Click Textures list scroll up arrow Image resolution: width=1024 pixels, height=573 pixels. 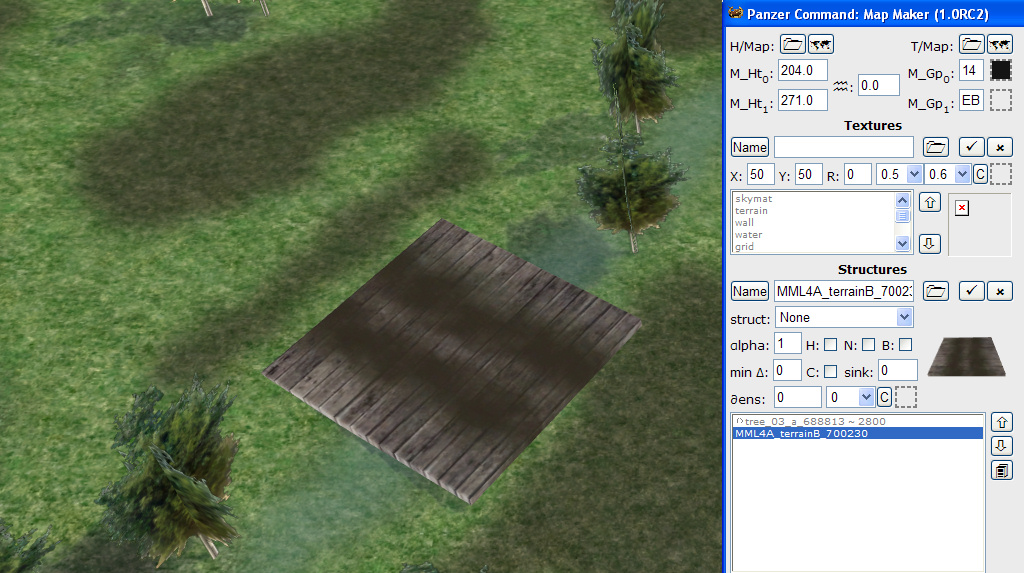pos(903,200)
